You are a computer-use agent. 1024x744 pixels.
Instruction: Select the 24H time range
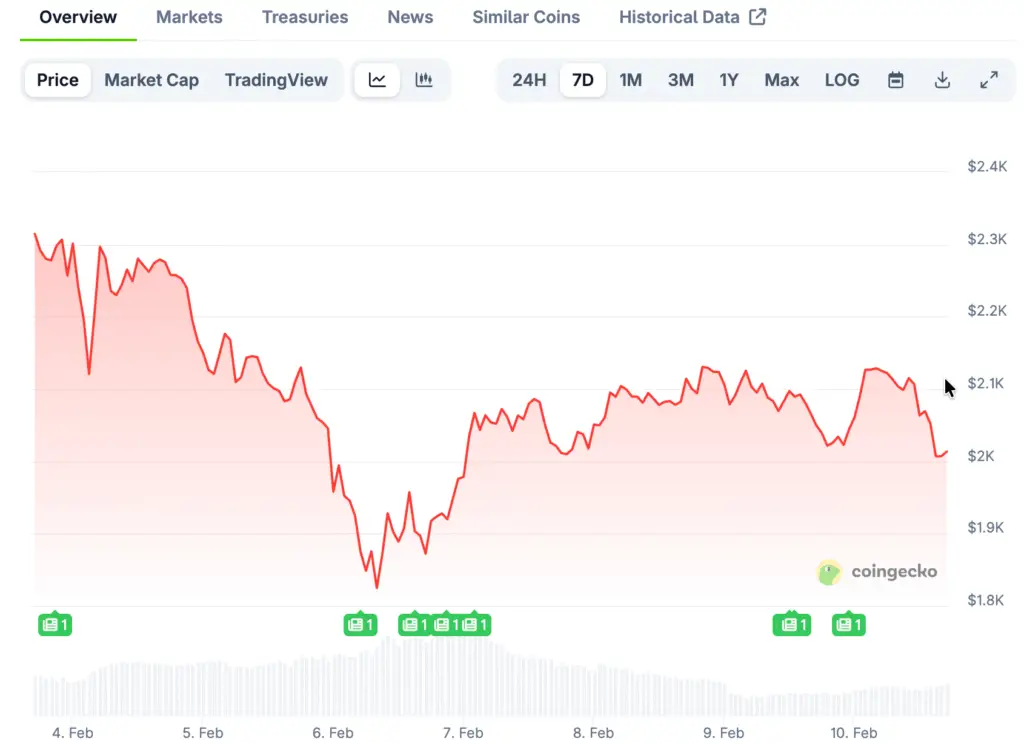click(x=529, y=80)
